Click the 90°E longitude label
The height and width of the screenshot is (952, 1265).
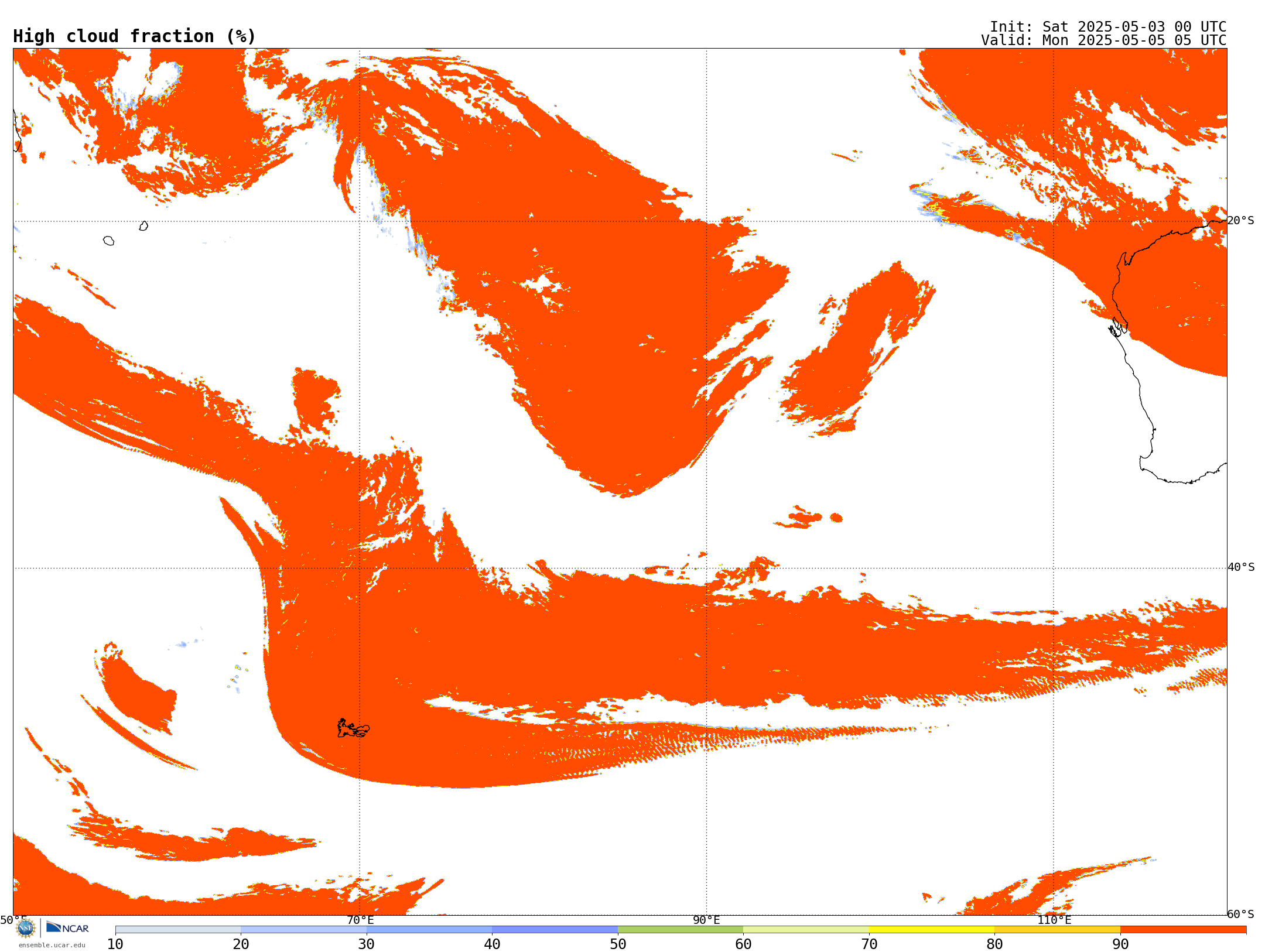(706, 920)
